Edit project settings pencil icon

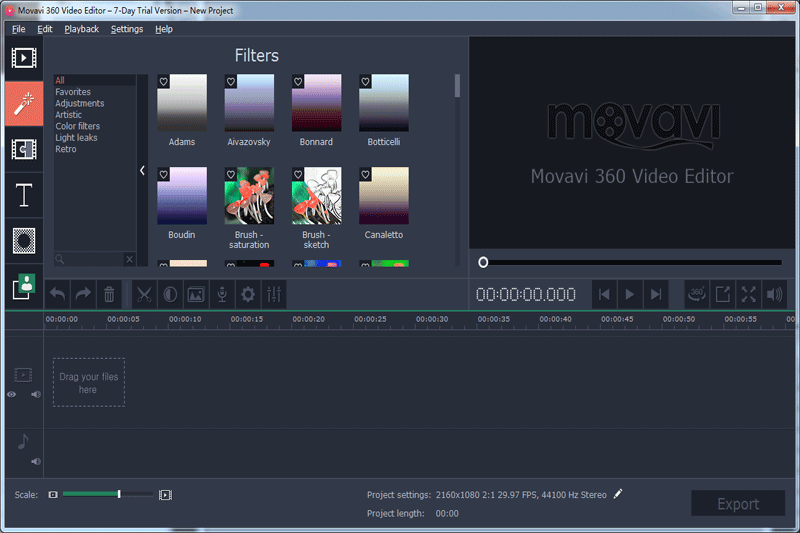coord(618,494)
